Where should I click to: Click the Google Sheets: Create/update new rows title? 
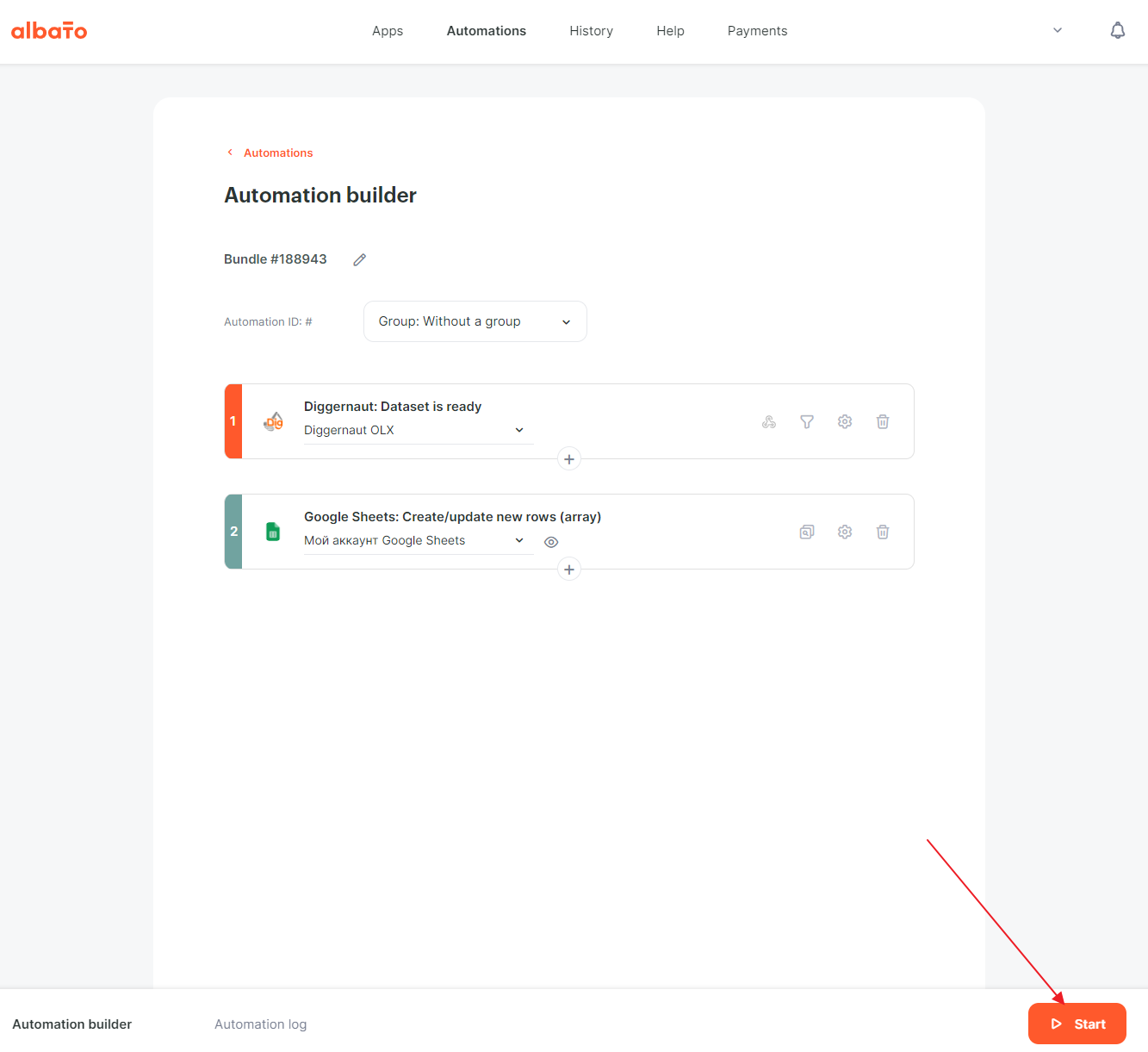tap(452, 517)
